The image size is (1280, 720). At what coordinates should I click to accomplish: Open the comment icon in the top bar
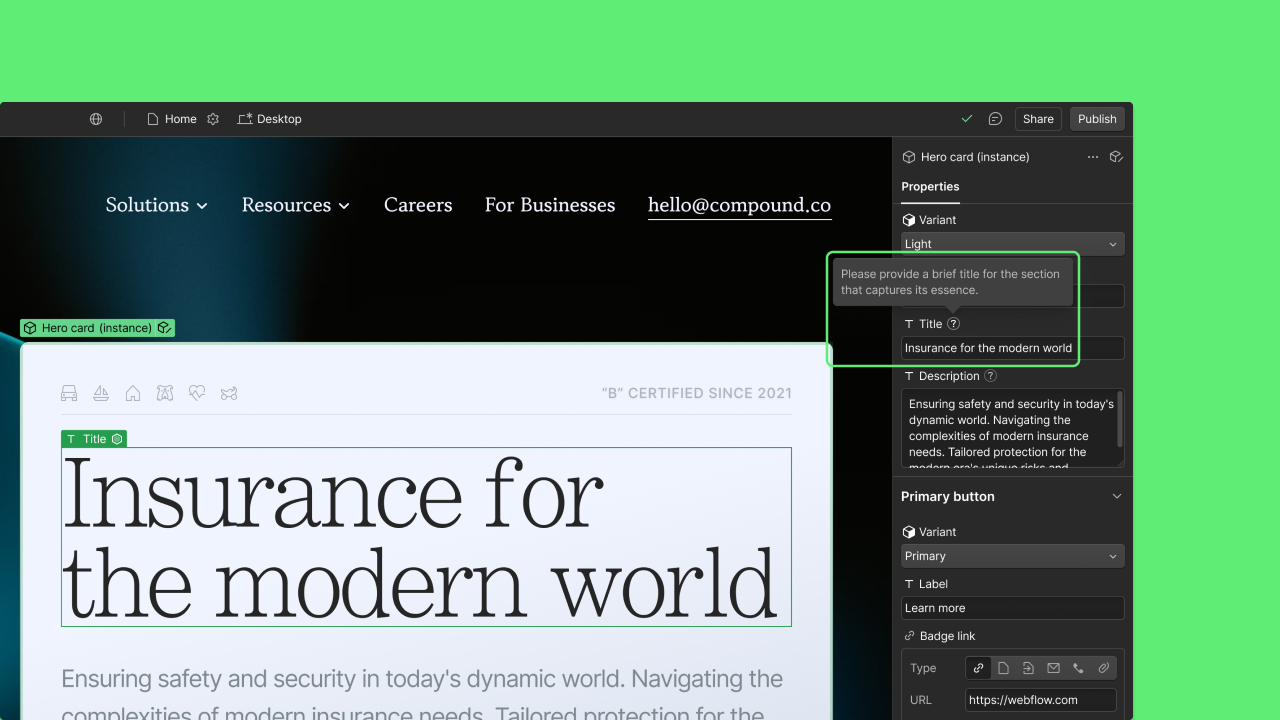(x=995, y=119)
